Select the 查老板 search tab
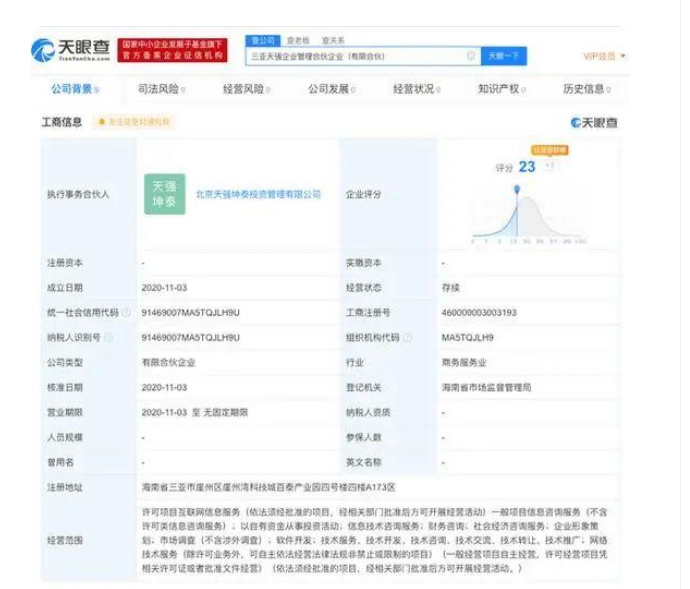Screen dimensions: 690x589 coord(298,40)
